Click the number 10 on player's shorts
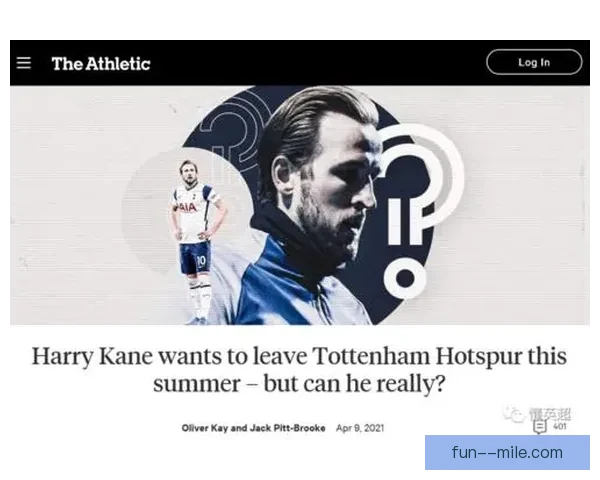Image resolution: width=600 pixels, height=480 pixels. pyautogui.click(x=201, y=261)
